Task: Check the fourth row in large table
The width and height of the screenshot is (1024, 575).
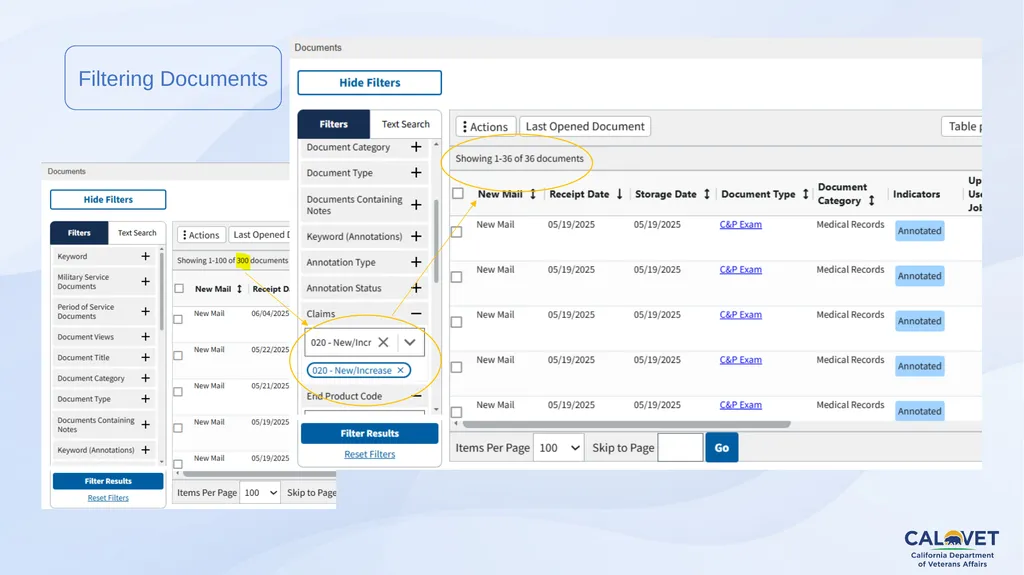Action: (x=456, y=367)
